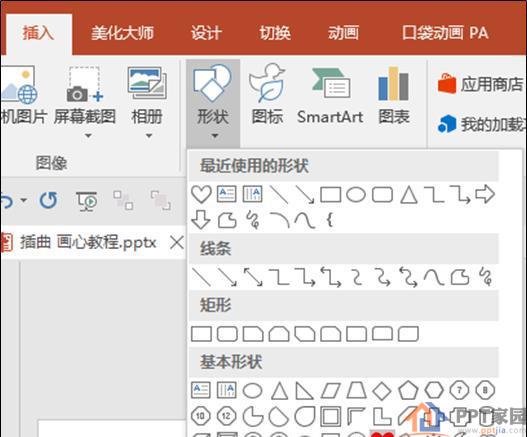Select isosceles triangle in 基本形状

tap(280, 391)
